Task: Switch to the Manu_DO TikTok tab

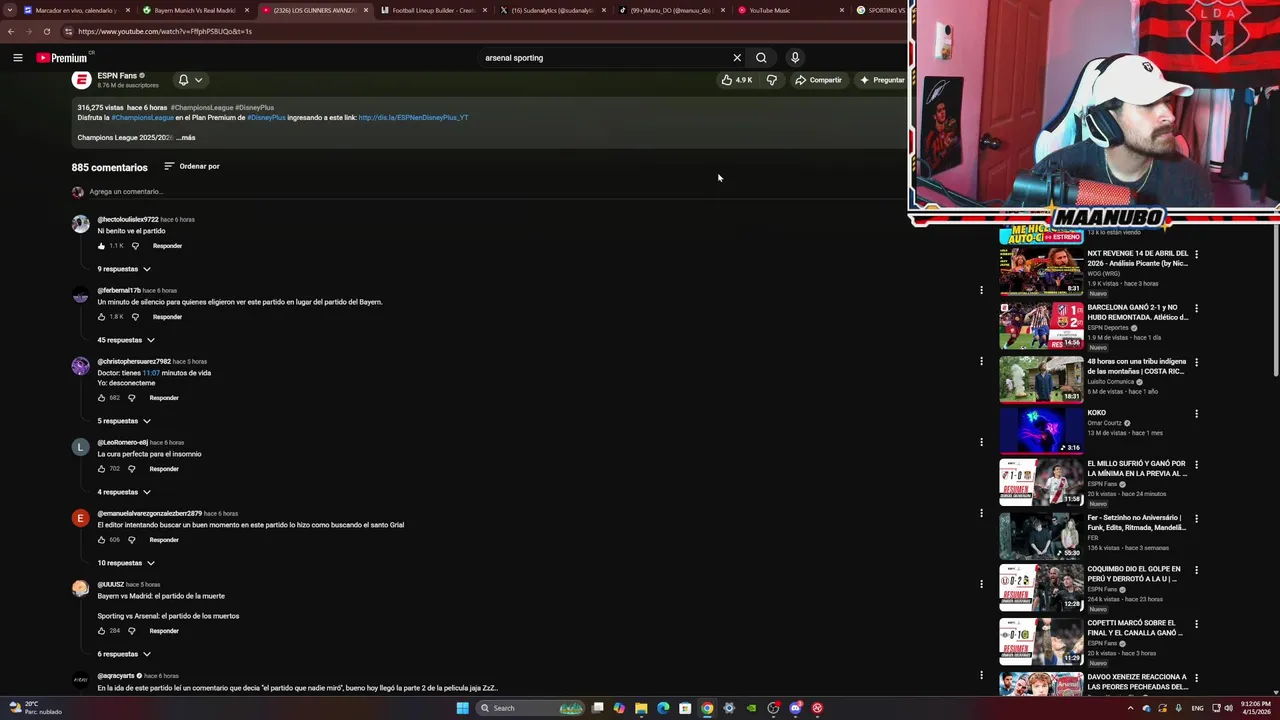Action: coord(671,10)
